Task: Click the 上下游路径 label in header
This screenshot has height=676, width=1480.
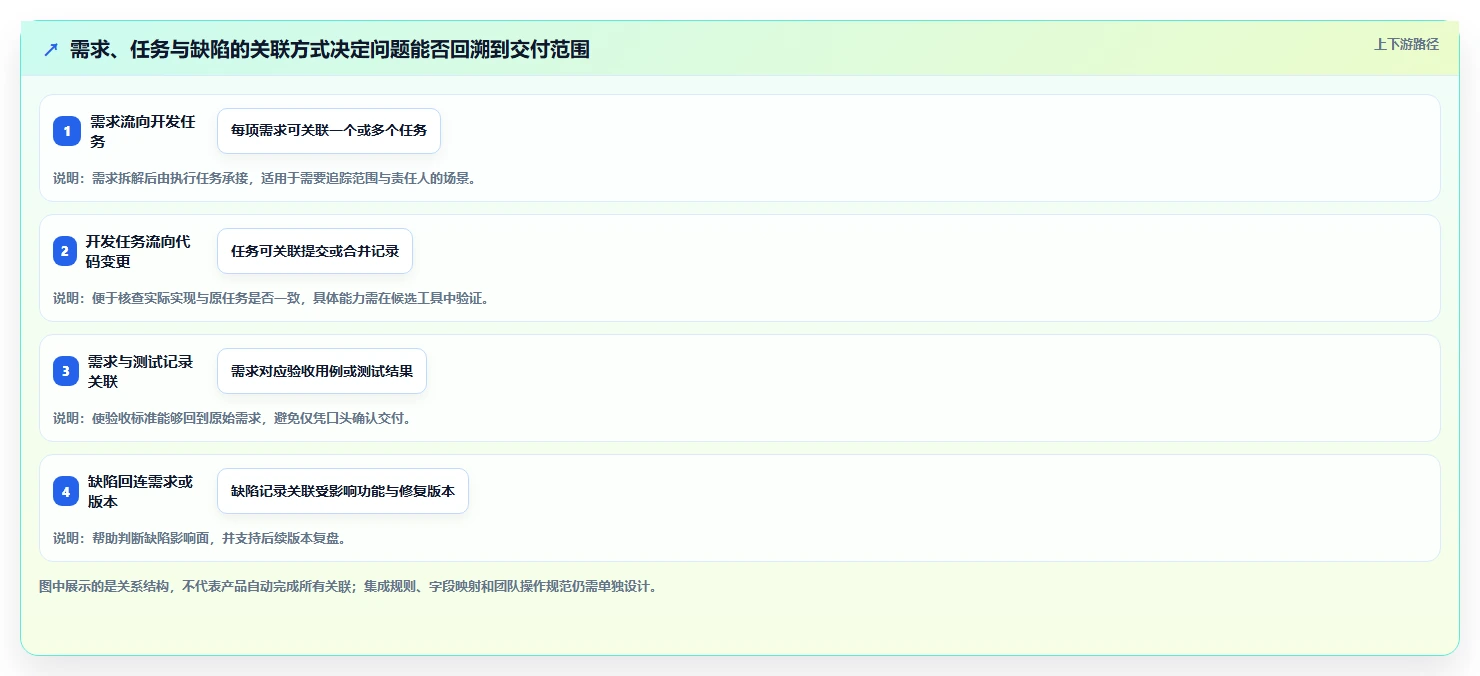Action: [1406, 44]
